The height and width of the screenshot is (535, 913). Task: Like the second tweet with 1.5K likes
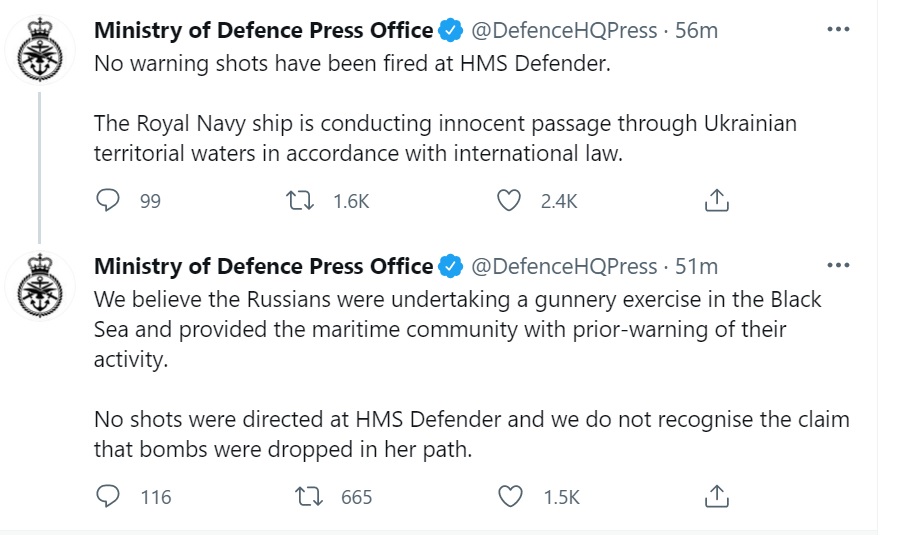(x=510, y=497)
